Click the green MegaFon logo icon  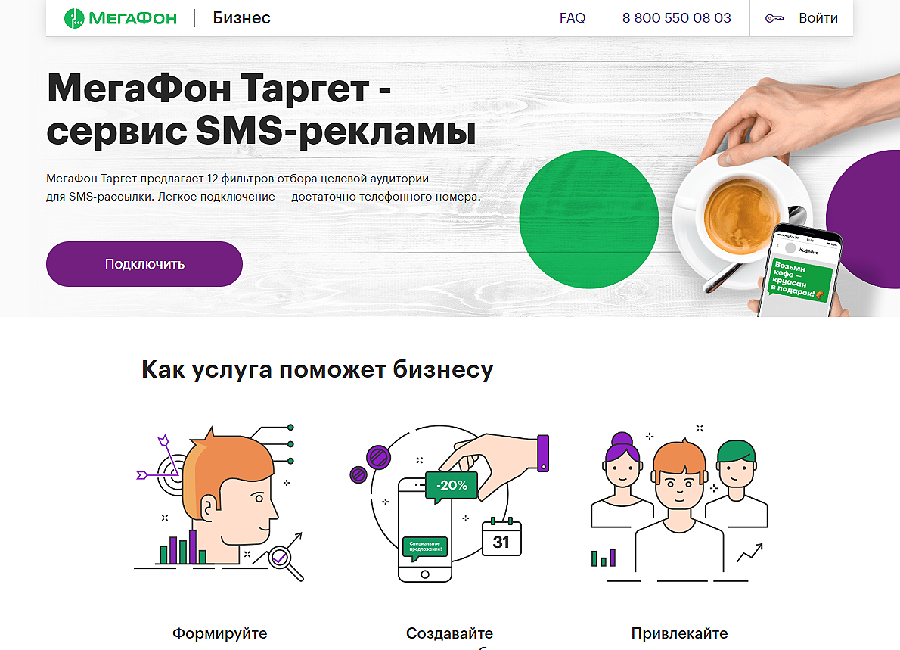tap(74, 18)
